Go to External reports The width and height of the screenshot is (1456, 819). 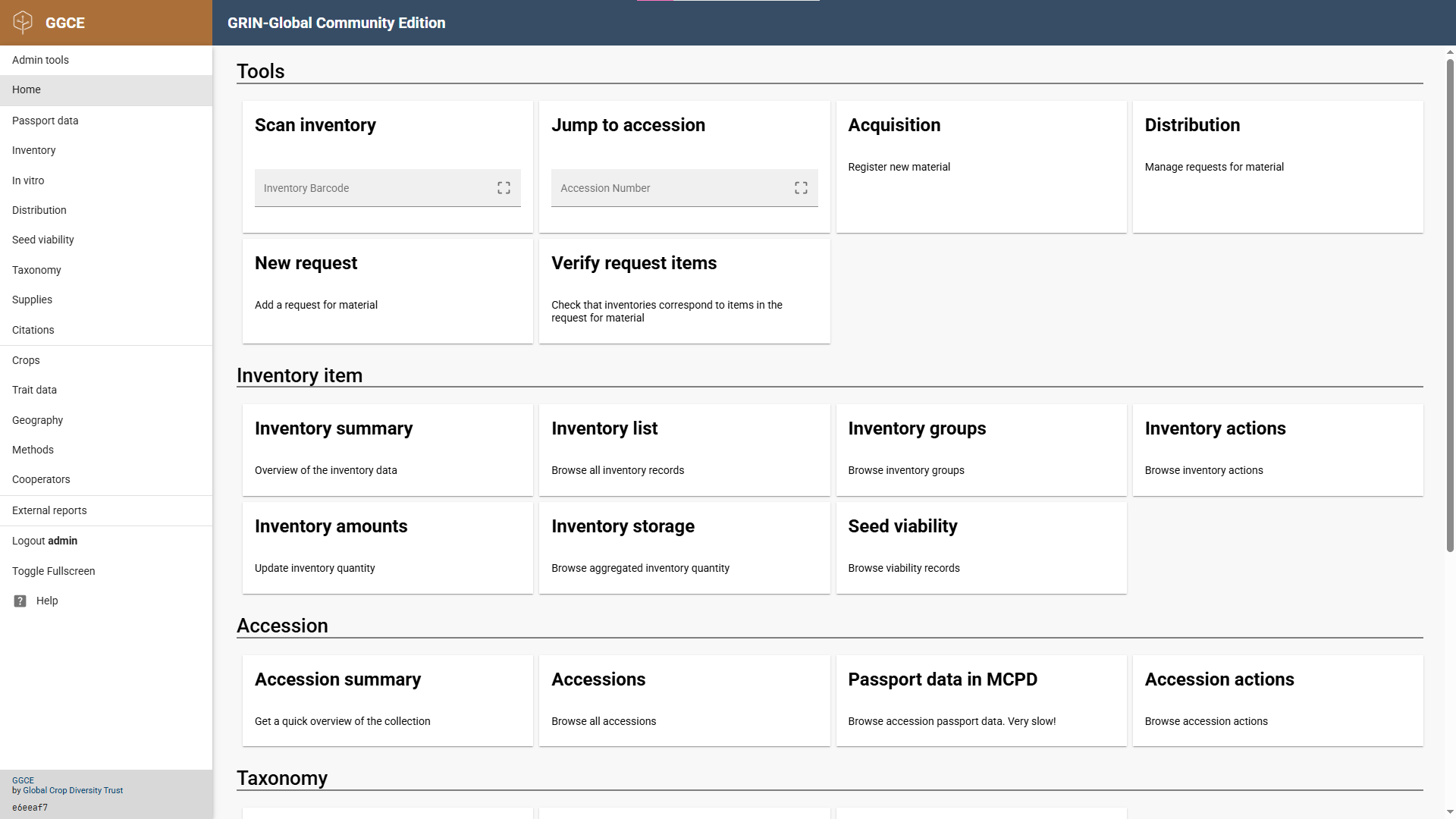tap(49, 510)
